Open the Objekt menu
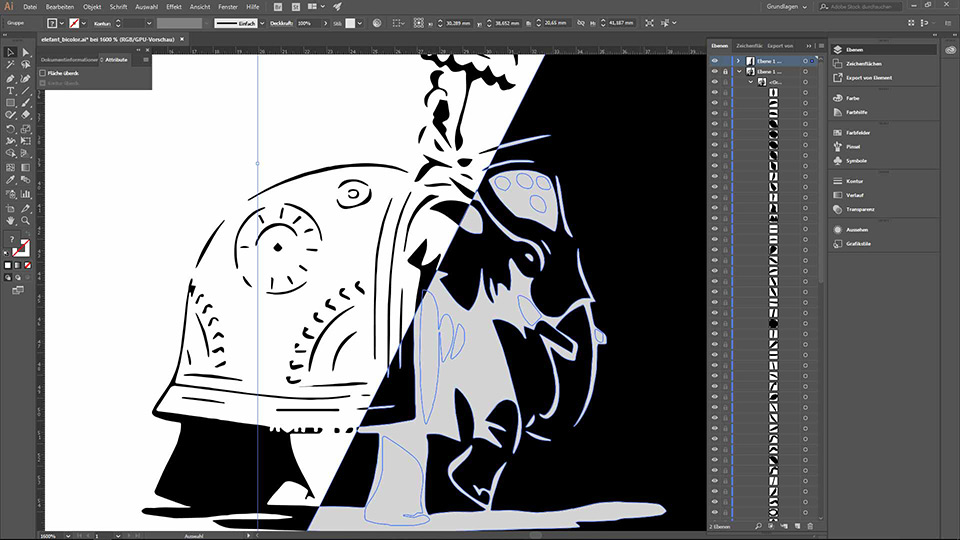This screenshot has width=960, height=540. [92, 7]
